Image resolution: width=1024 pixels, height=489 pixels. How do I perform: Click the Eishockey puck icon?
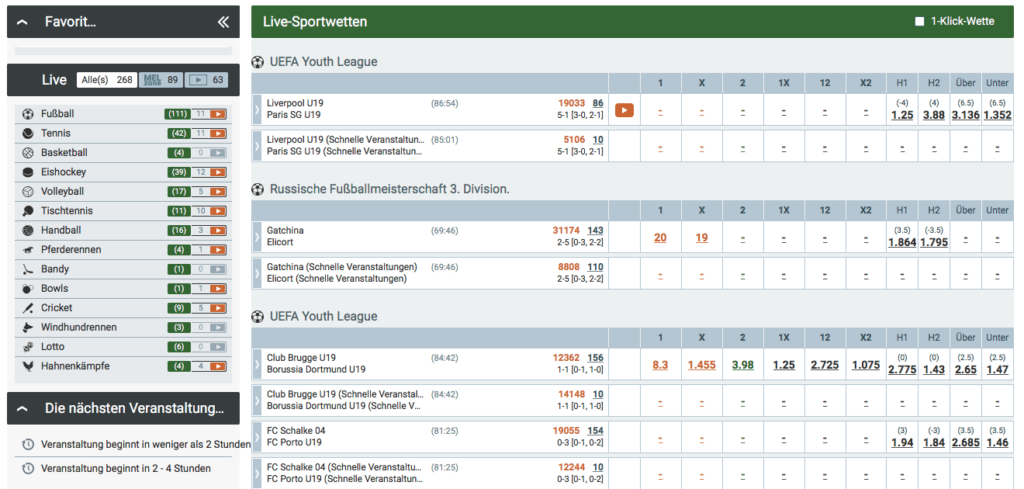27,172
